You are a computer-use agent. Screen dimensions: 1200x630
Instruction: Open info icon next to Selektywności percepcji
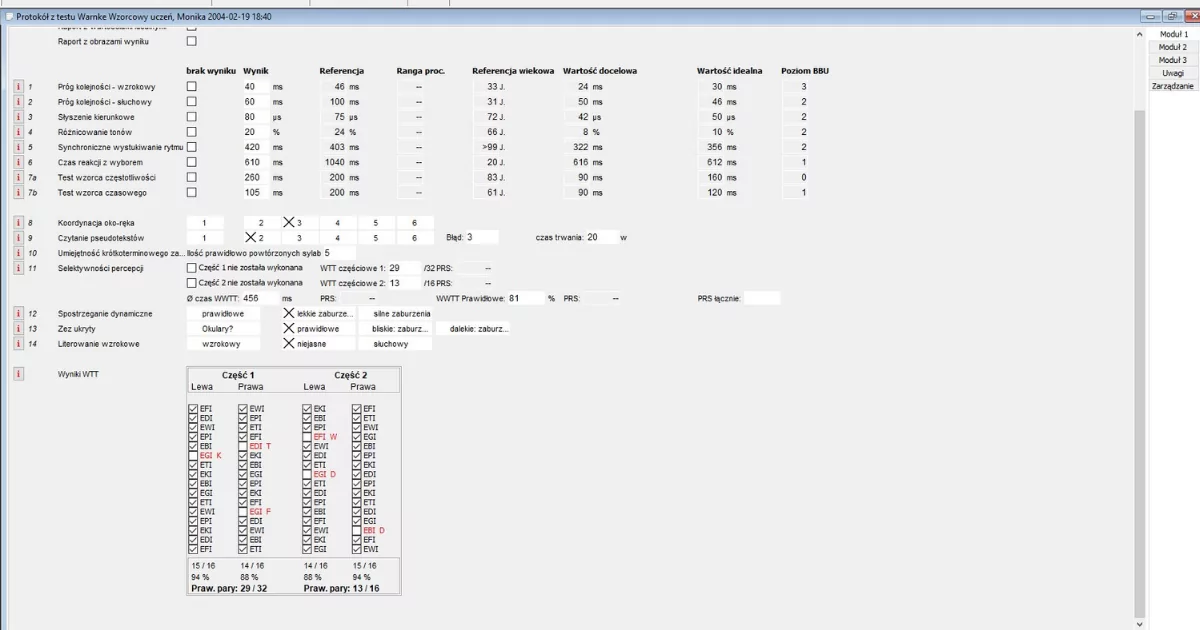coord(17,268)
